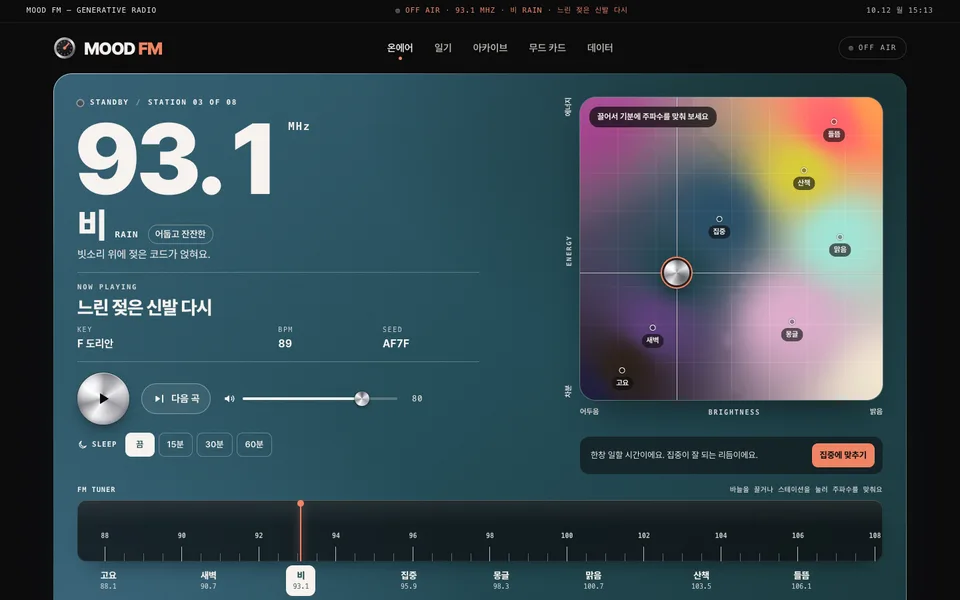This screenshot has width=960, height=600.
Task: Click the 어둡고 잔잔한 mood tag
Action: (180, 234)
